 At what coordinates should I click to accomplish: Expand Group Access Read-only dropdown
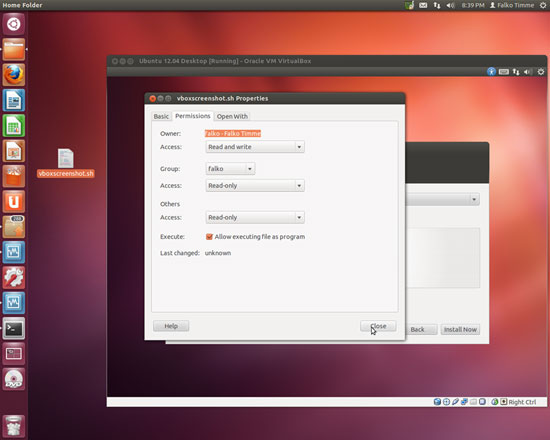click(255, 186)
